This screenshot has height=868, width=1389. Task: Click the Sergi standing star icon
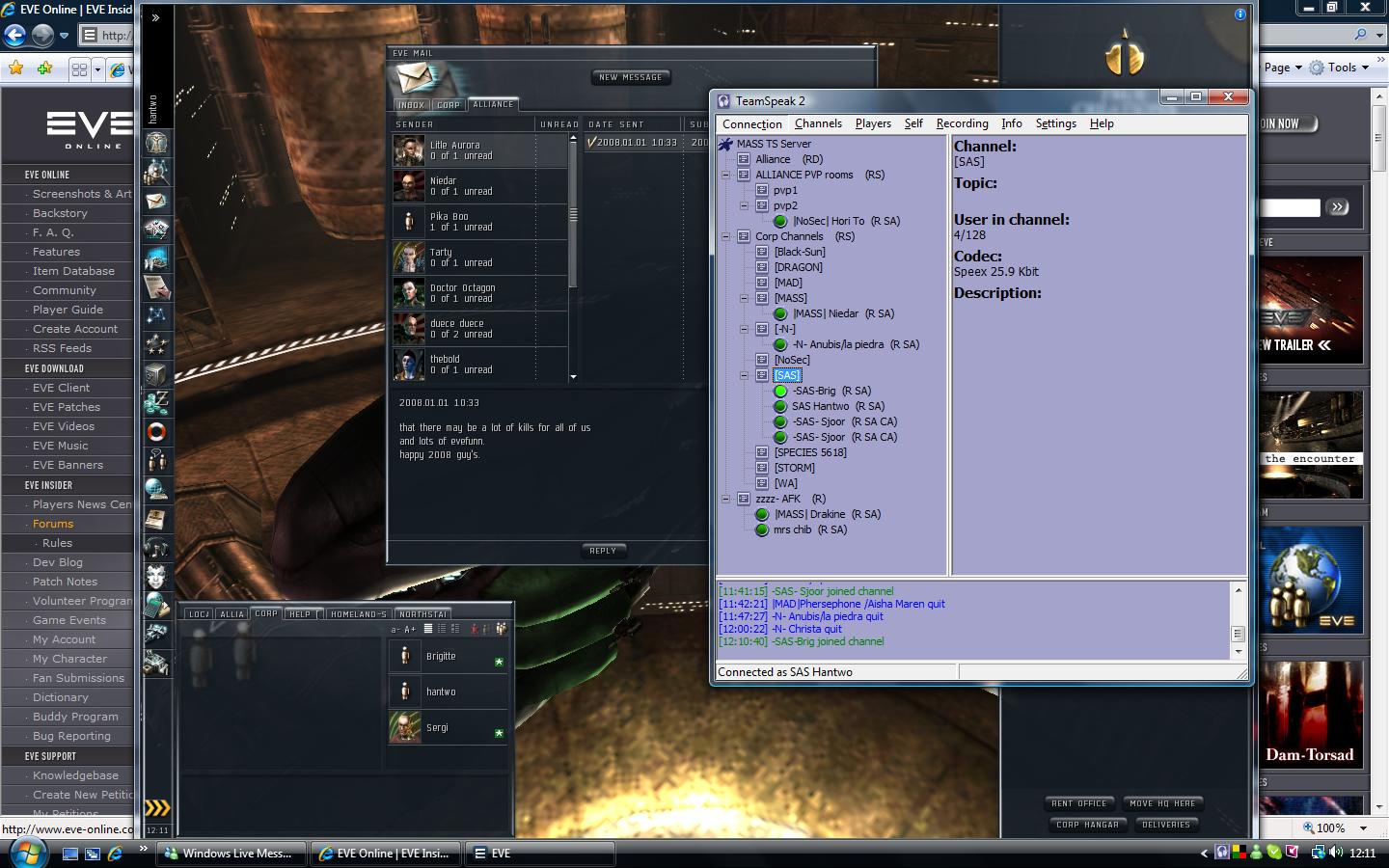coord(499,734)
